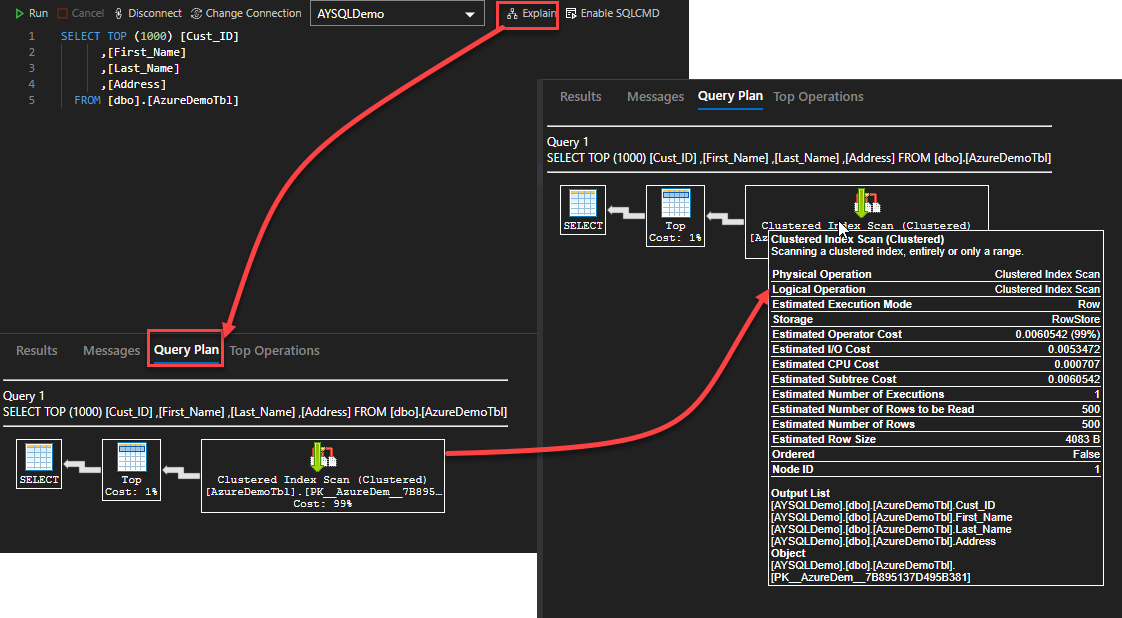Click the Ordered False row

tap(935, 454)
